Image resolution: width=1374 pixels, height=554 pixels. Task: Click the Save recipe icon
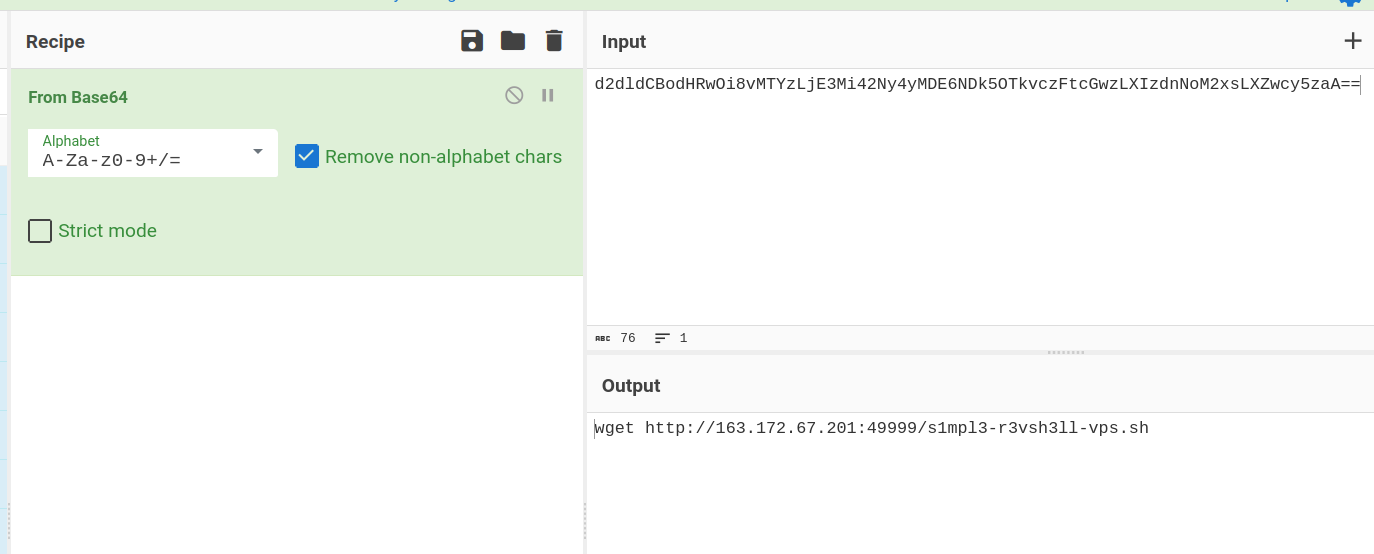[472, 41]
